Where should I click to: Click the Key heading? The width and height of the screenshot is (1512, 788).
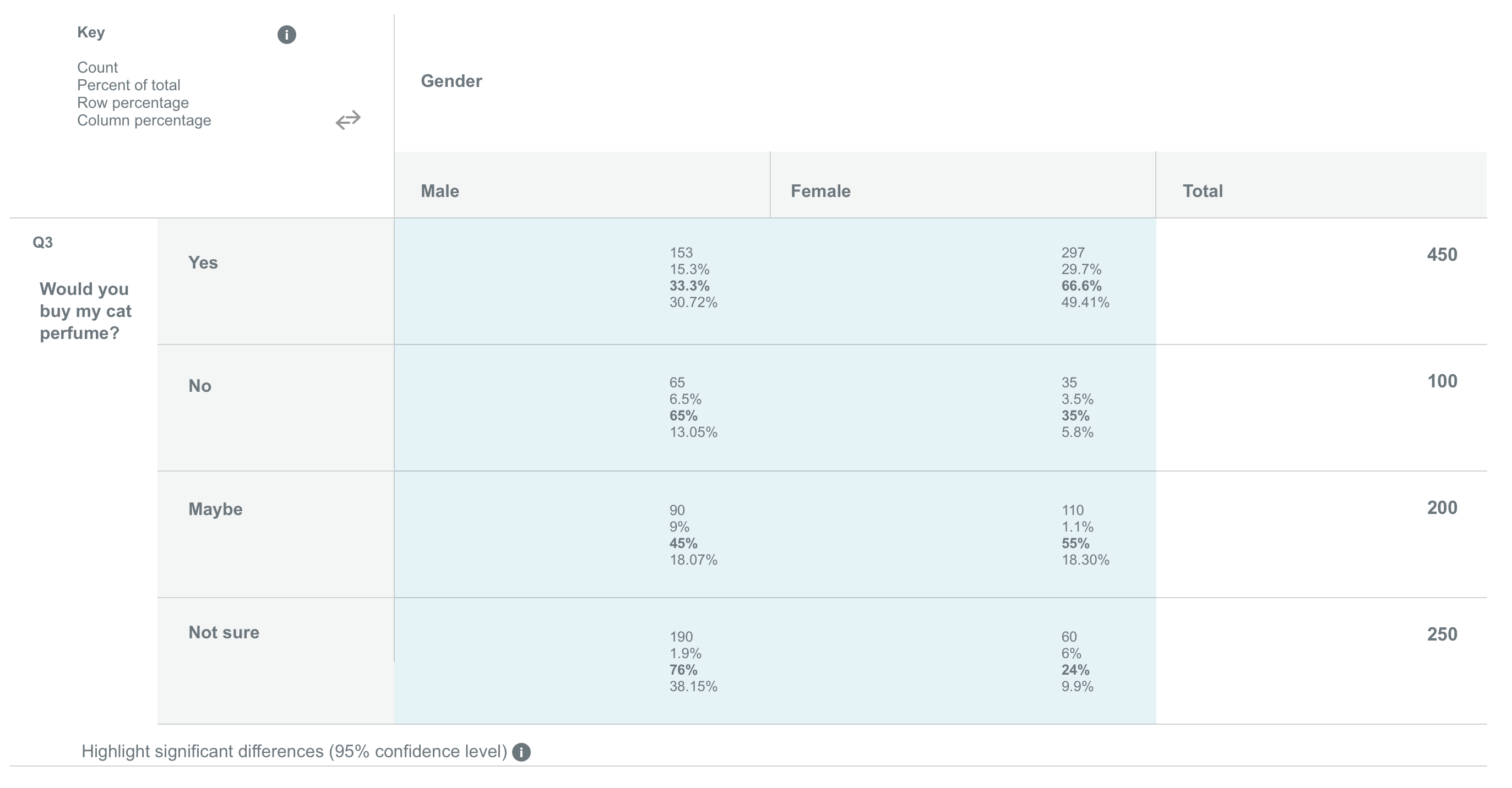click(91, 32)
